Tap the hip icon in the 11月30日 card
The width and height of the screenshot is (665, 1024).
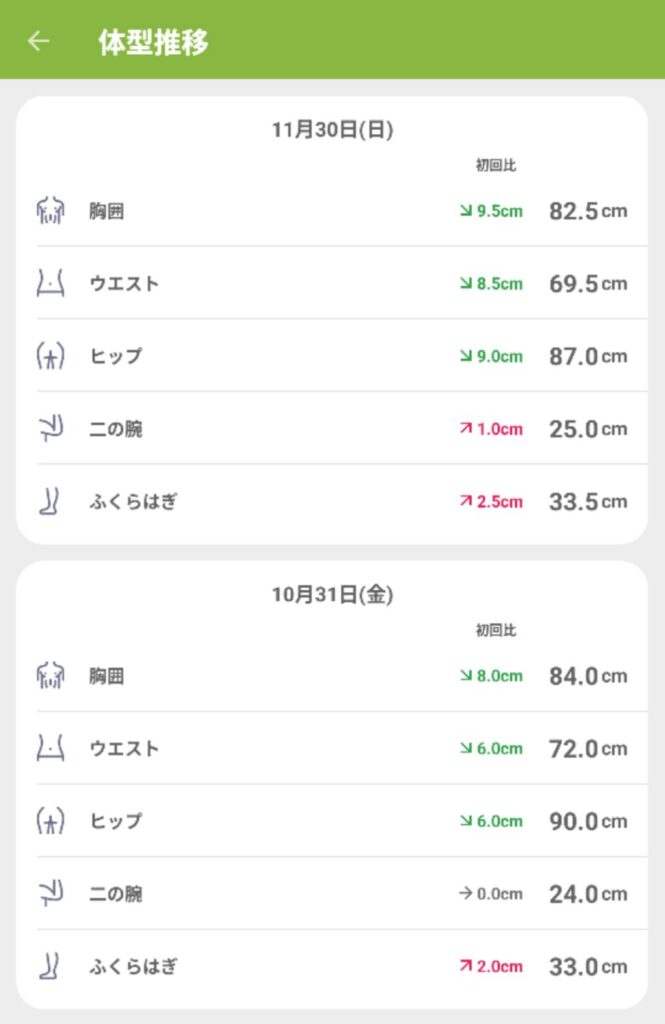point(50,356)
